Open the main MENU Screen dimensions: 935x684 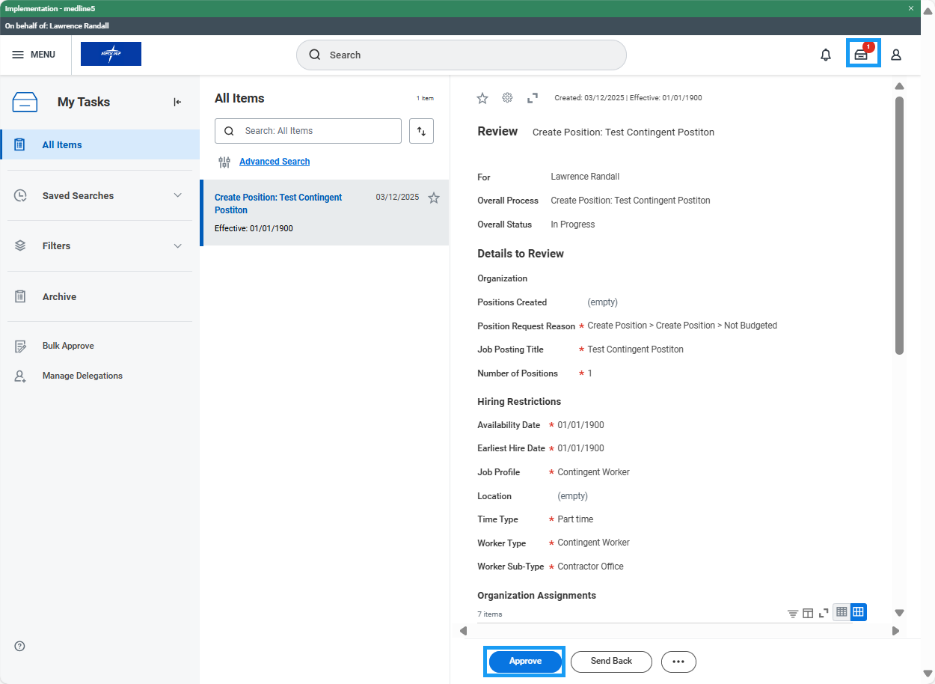pyautogui.click(x=34, y=55)
